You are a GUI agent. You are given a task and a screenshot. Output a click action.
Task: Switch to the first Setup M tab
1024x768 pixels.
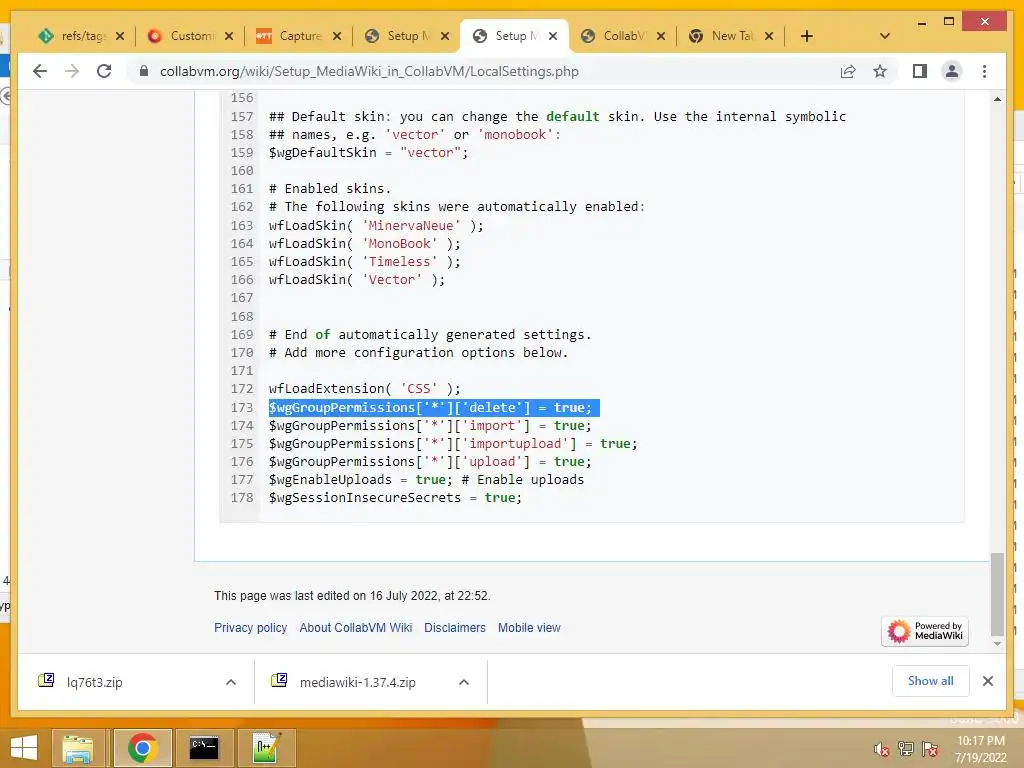point(398,36)
